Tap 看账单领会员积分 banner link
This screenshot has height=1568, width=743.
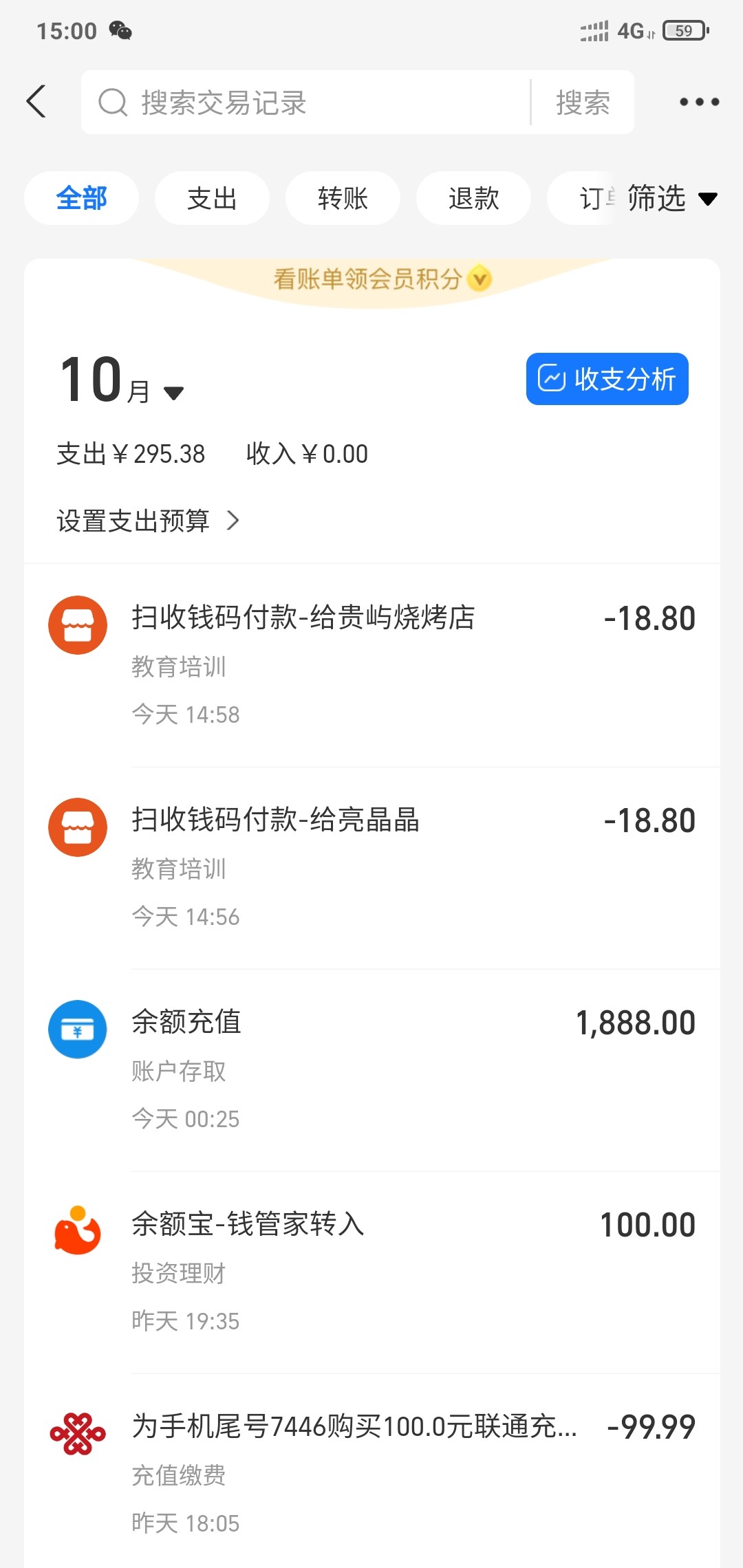(368, 279)
